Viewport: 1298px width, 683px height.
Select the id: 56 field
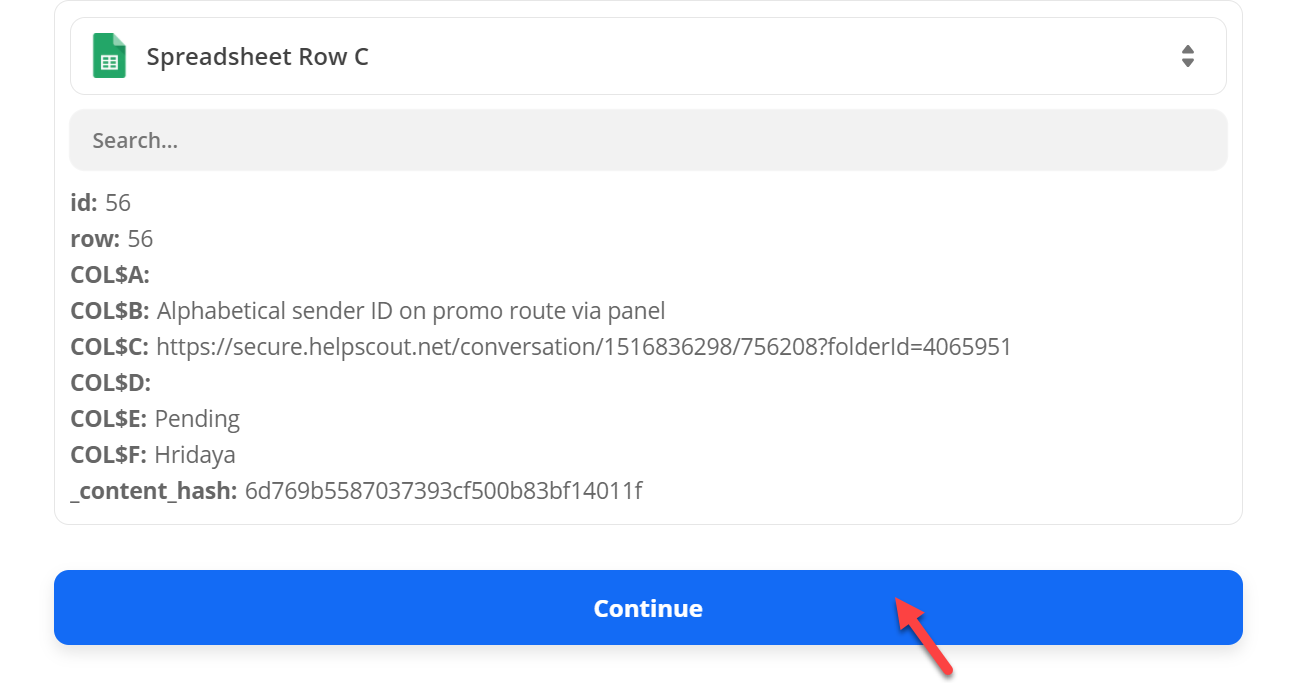tap(101, 203)
